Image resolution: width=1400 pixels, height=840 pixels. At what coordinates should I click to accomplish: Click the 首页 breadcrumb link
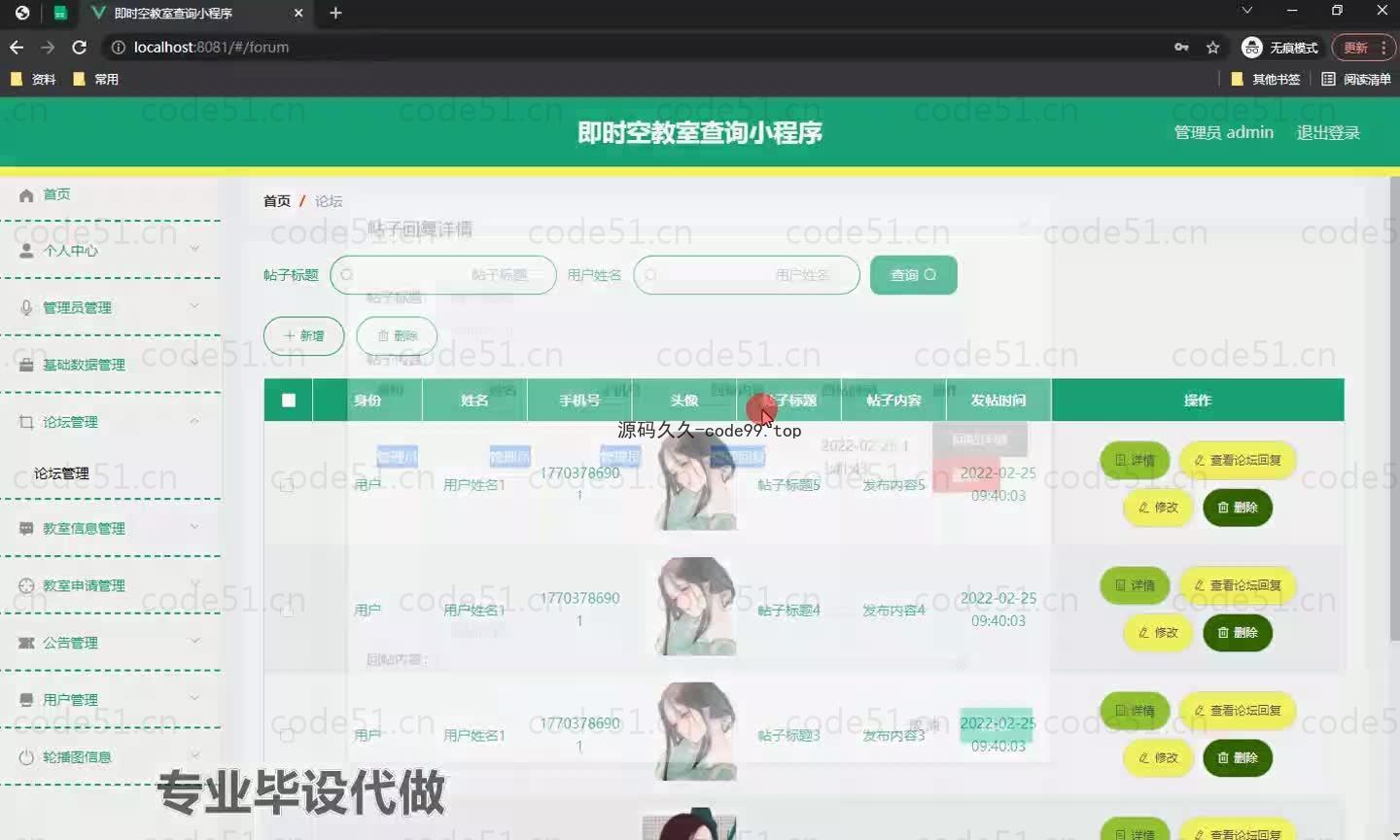277,200
